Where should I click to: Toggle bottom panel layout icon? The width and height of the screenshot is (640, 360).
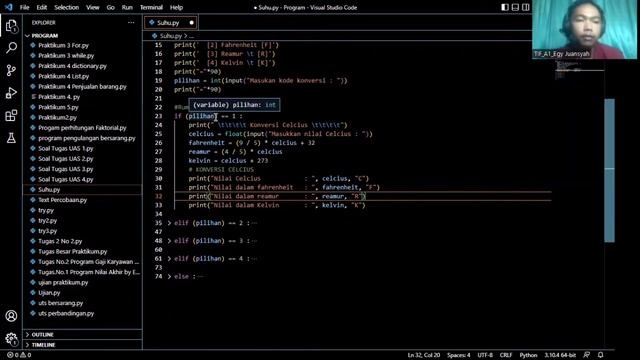pyautogui.click(x=516, y=7)
